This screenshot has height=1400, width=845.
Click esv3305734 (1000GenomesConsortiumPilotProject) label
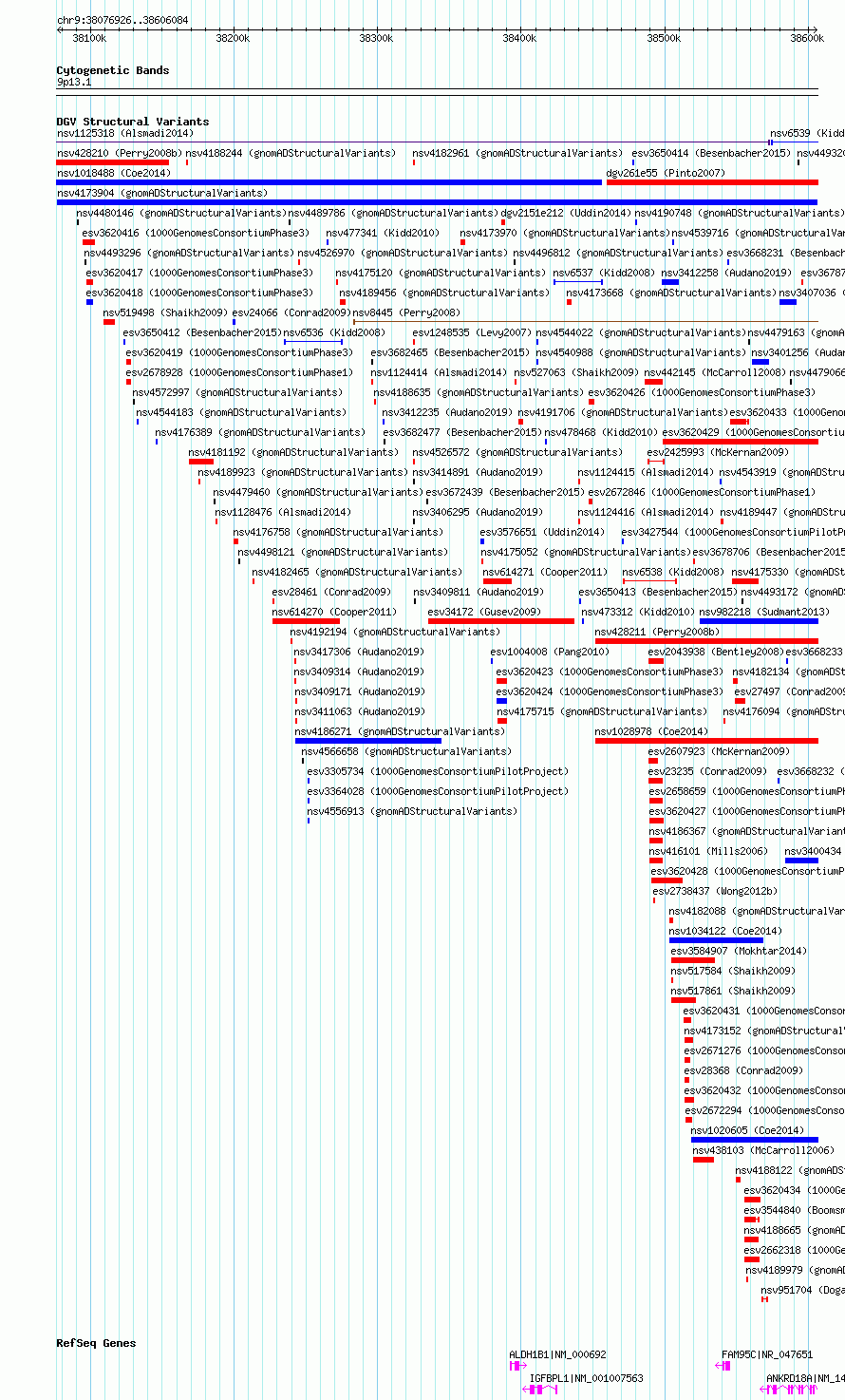(438, 771)
